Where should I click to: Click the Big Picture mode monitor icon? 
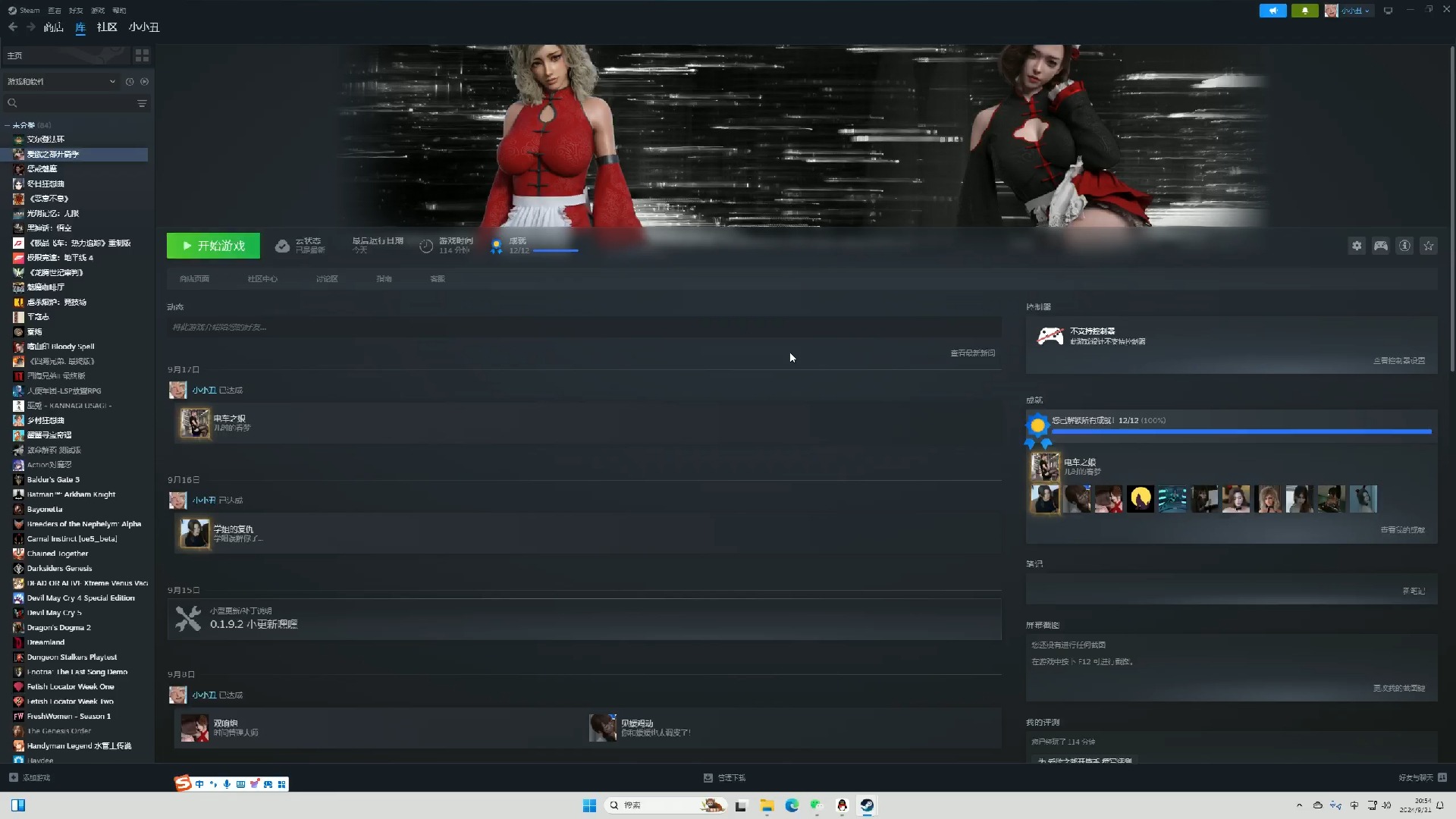click(1389, 11)
